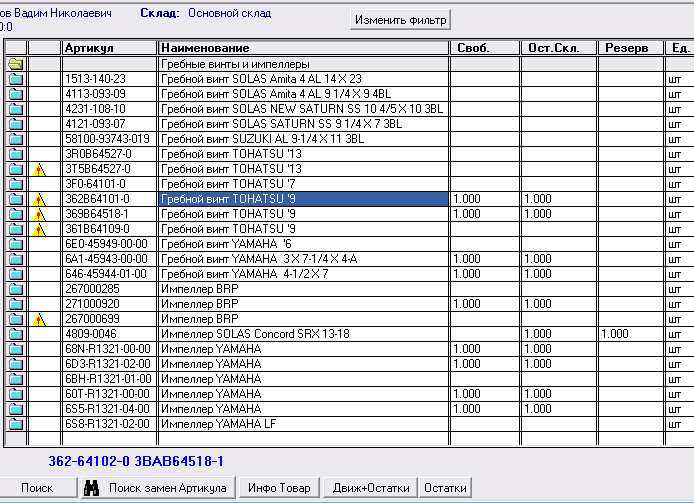
Task: Click folder icon of row 1513-140-23
Action: click(x=15, y=79)
